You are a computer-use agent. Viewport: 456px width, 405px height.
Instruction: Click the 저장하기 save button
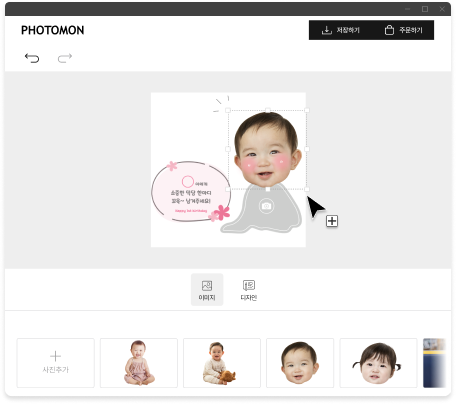(x=340, y=30)
